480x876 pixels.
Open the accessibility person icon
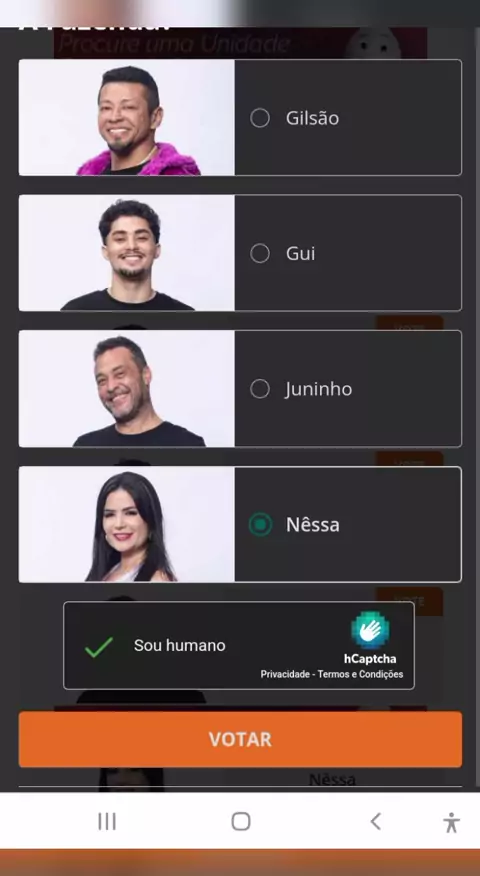452,822
